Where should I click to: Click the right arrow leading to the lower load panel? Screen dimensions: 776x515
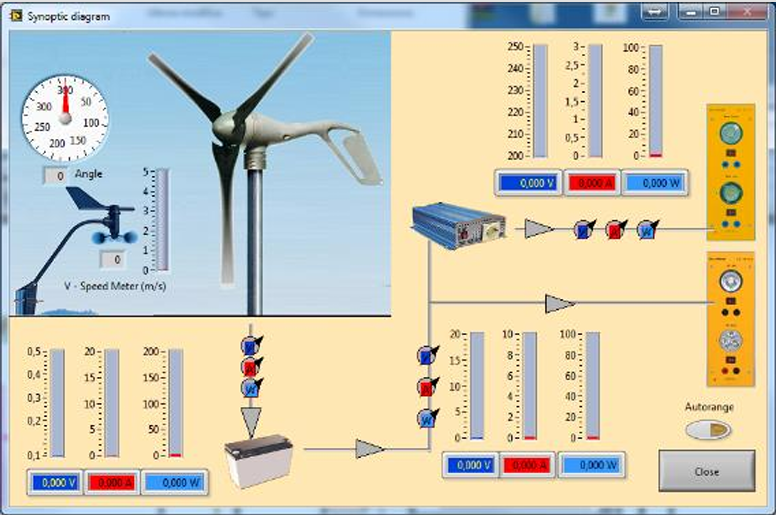pos(559,304)
